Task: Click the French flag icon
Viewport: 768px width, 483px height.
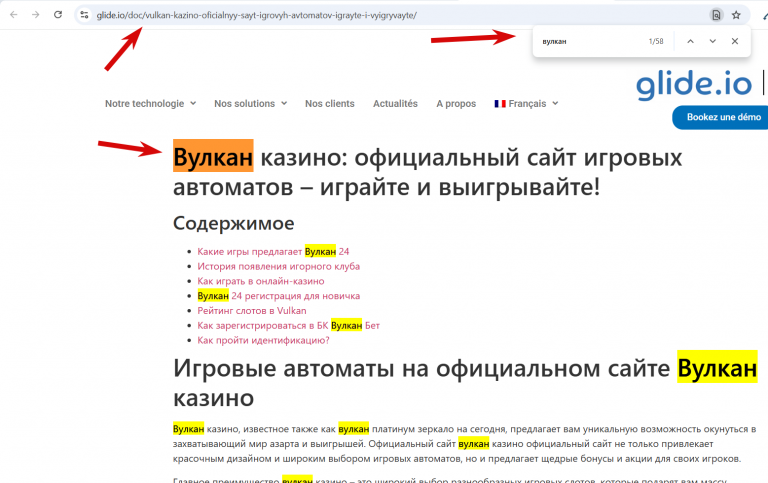Action: [500, 104]
